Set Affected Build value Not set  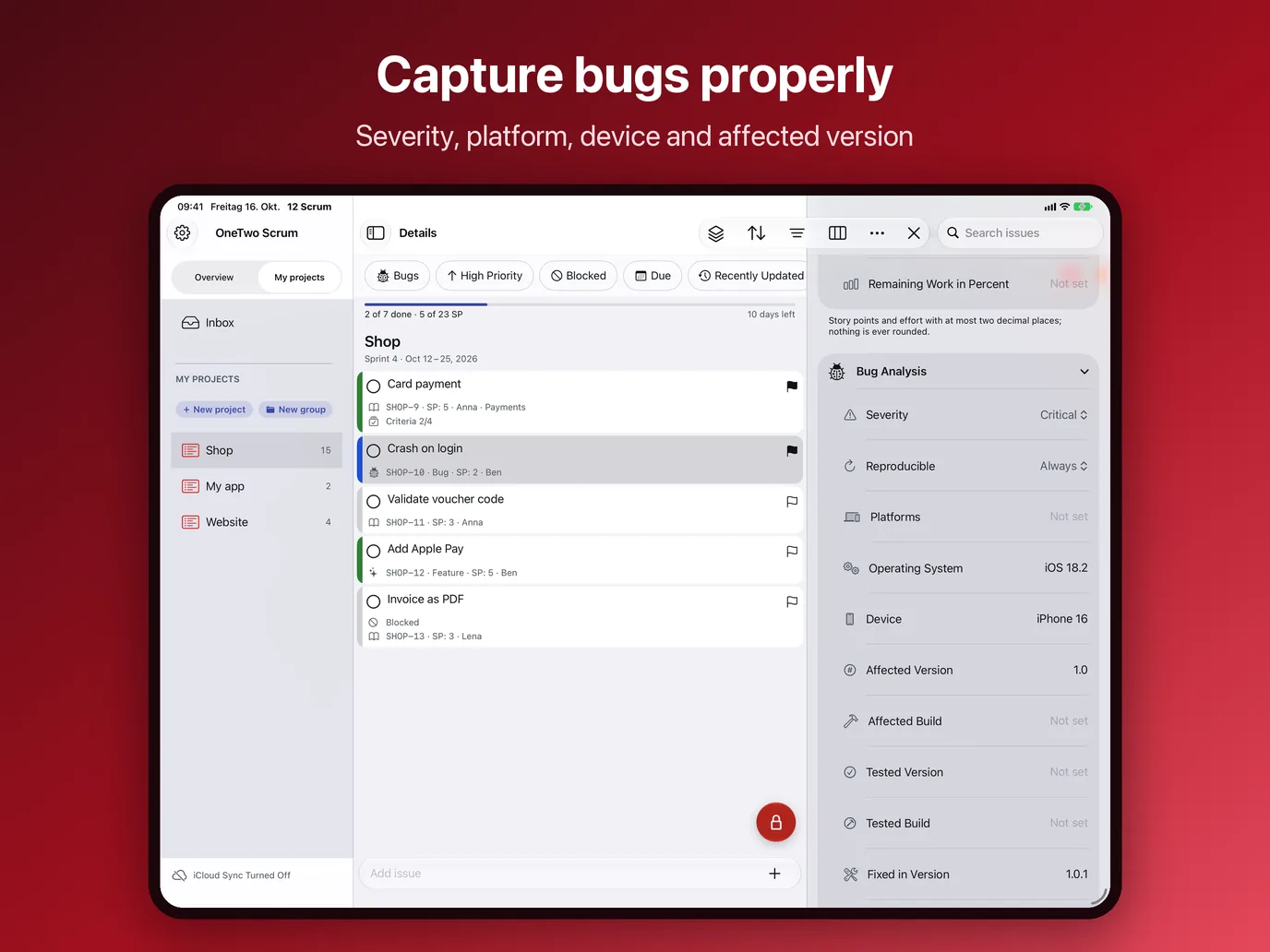click(x=1069, y=720)
